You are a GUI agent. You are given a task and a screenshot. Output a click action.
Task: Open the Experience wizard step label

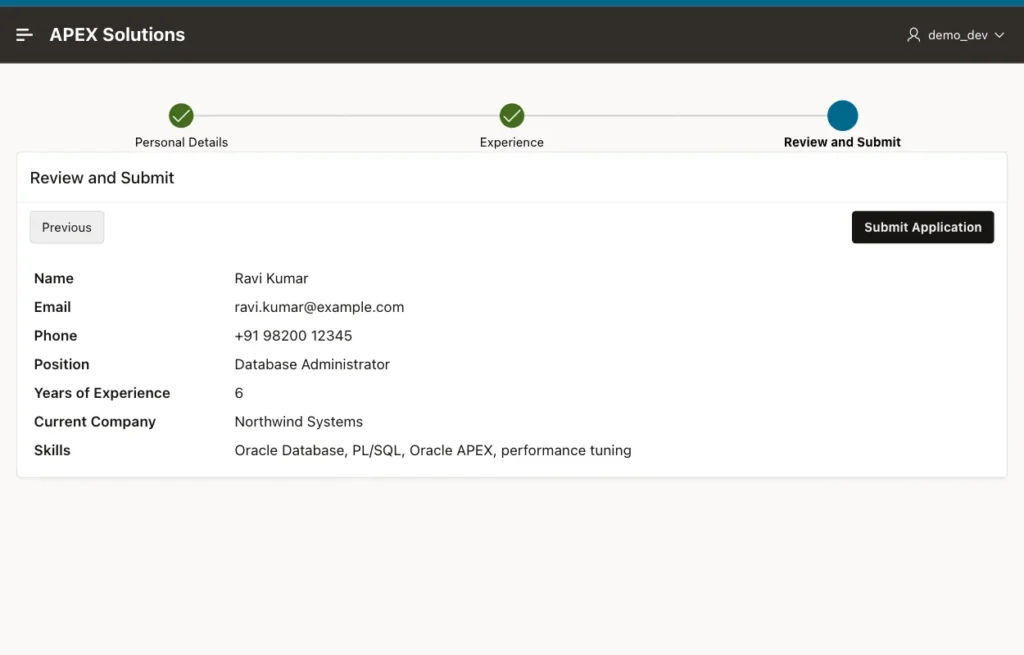point(511,142)
